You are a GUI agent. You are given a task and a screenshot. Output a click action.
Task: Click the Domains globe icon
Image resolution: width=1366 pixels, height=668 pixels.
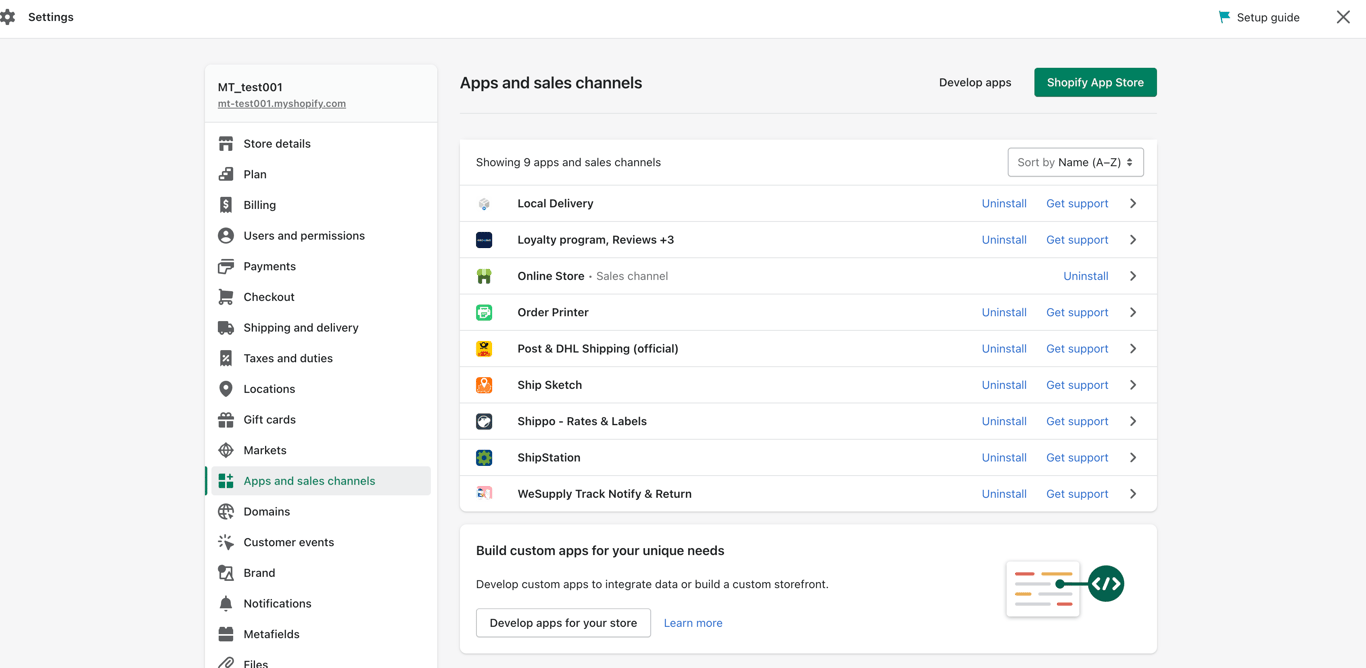point(226,512)
